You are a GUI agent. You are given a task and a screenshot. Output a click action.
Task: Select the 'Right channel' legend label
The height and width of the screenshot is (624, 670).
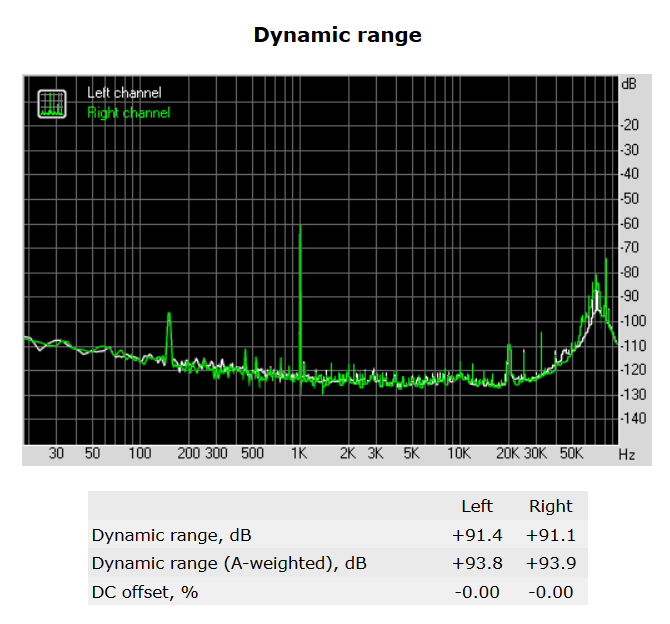pyautogui.click(x=129, y=113)
